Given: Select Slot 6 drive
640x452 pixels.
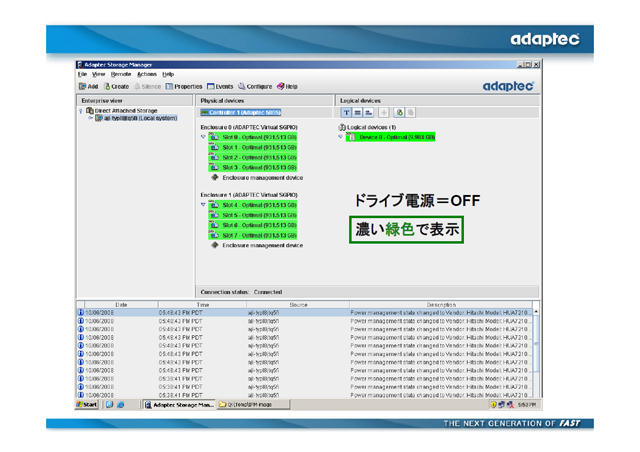Looking at the screenshot, I should 253,225.
